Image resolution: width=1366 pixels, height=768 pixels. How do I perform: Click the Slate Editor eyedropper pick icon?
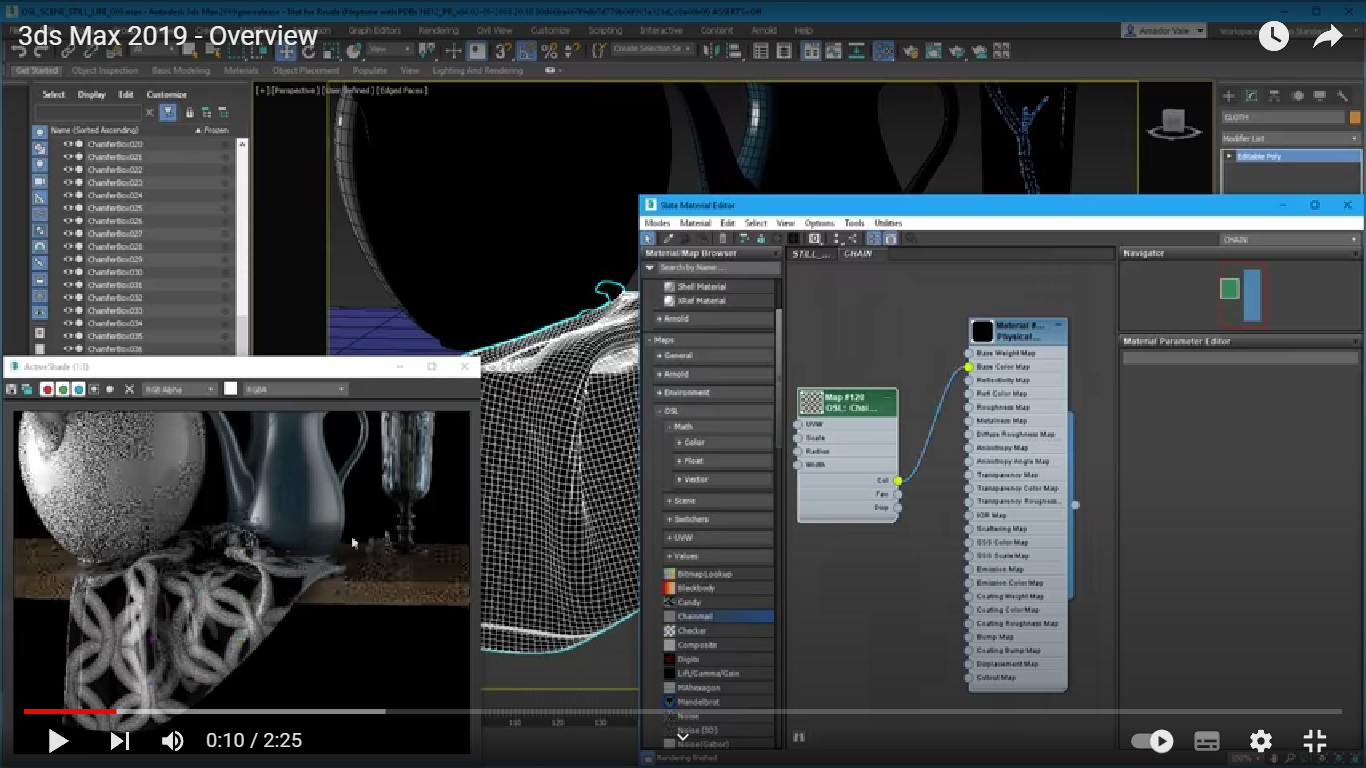coord(668,238)
